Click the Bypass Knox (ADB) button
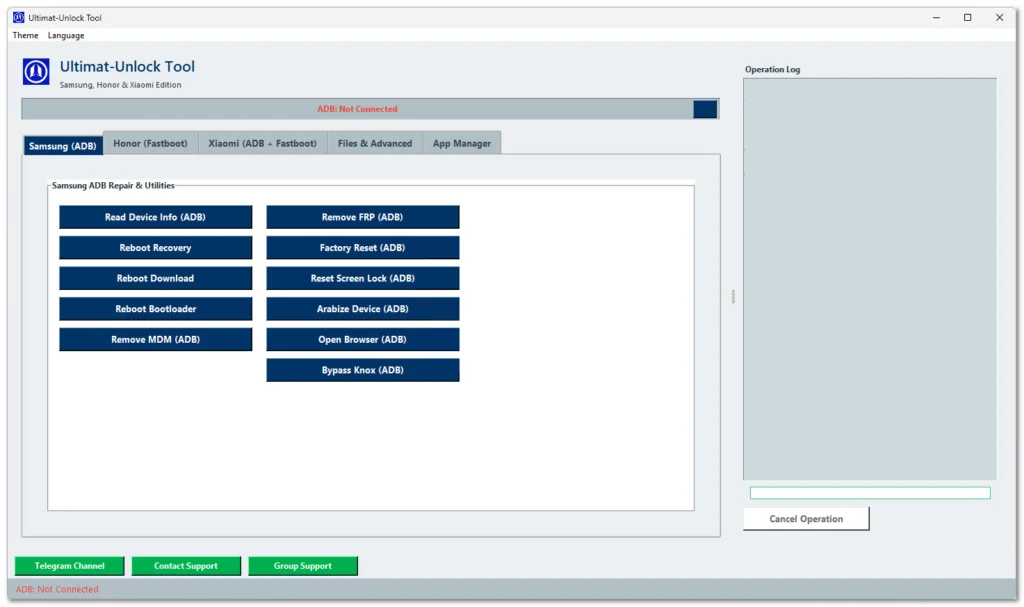 (362, 370)
